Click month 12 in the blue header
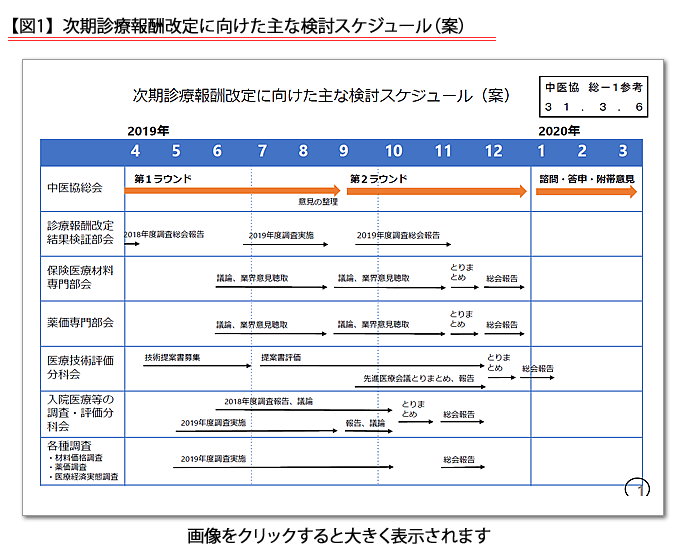The width and height of the screenshot is (690, 550). coord(493,151)
